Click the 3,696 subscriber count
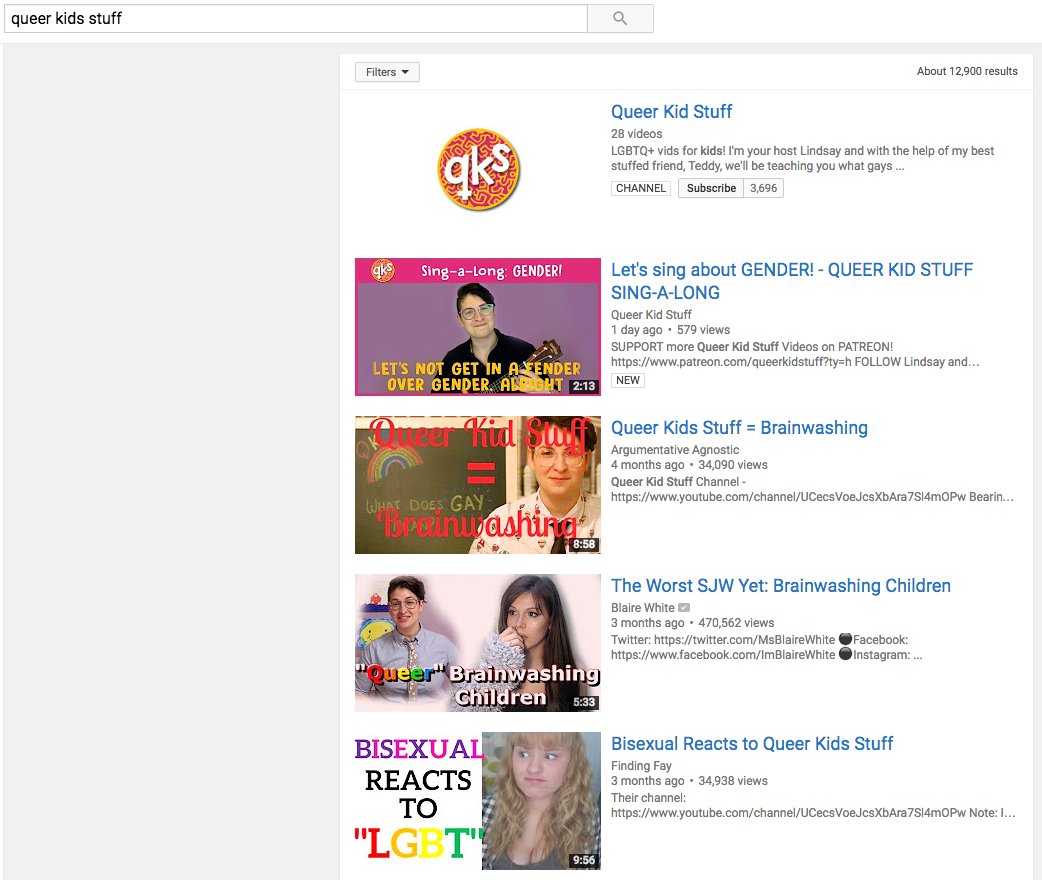Image resolution: width=1042 pixels, height=880 pixels. (764, 188)
